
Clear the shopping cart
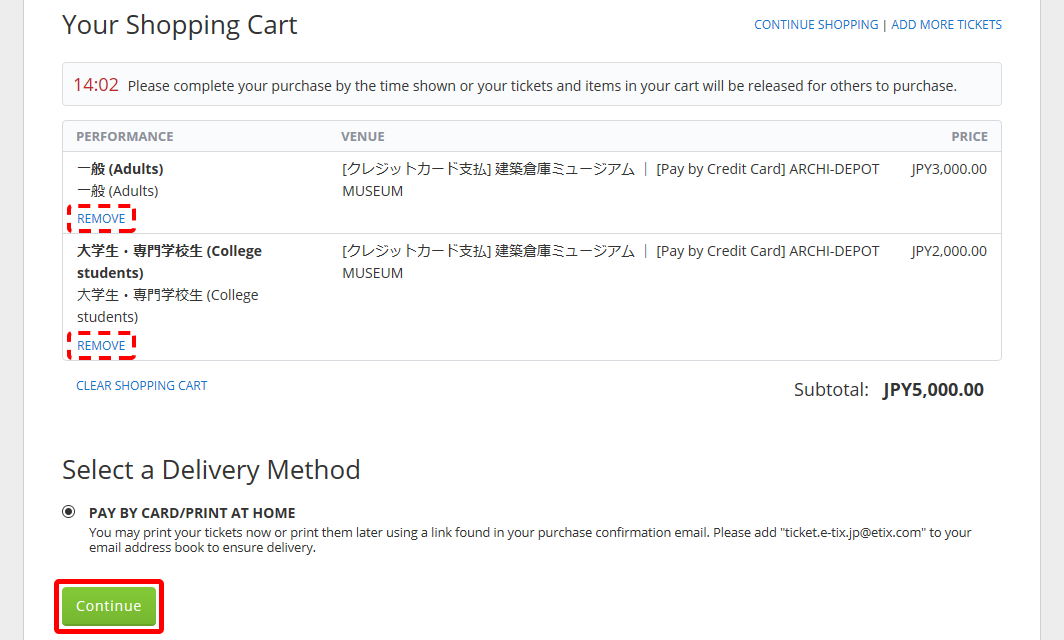pyautogui.click(x=142, y=386)
